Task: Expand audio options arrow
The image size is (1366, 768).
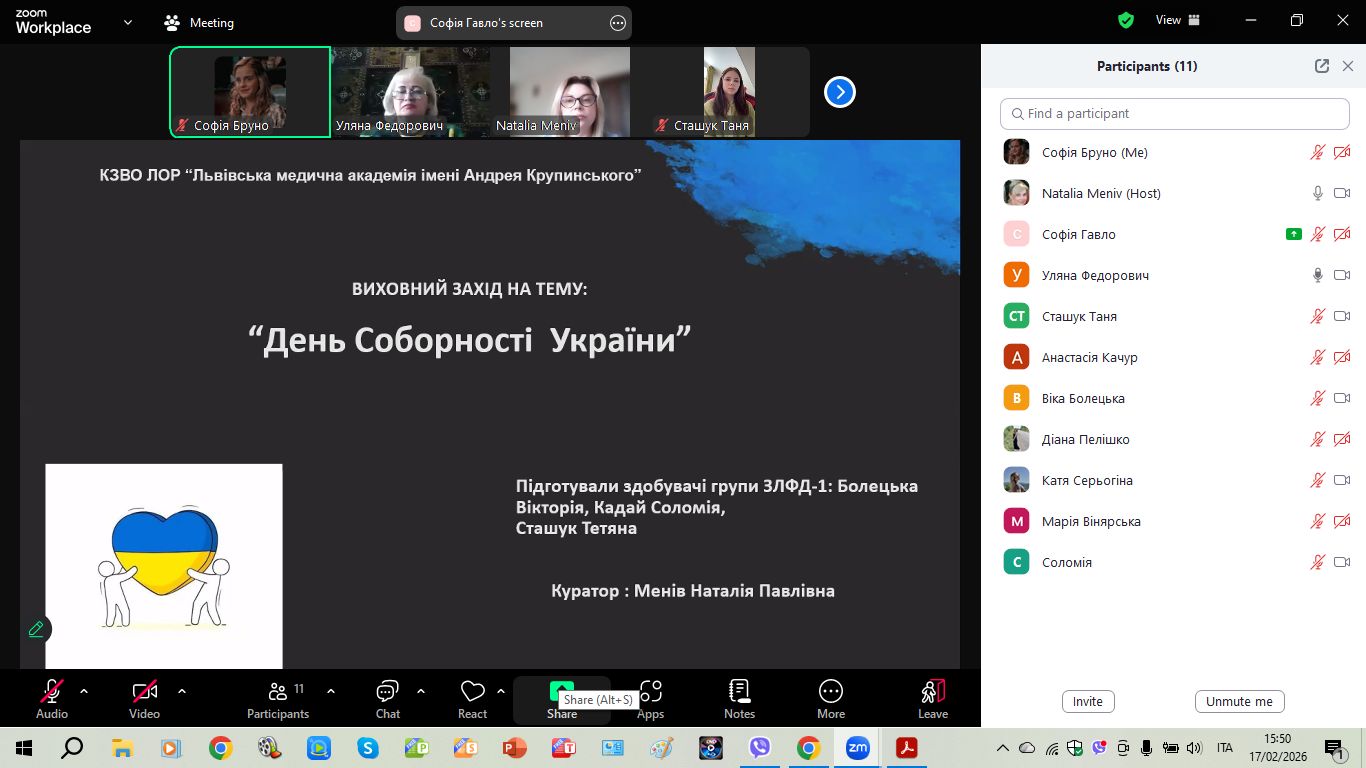Action: point(84,691)
